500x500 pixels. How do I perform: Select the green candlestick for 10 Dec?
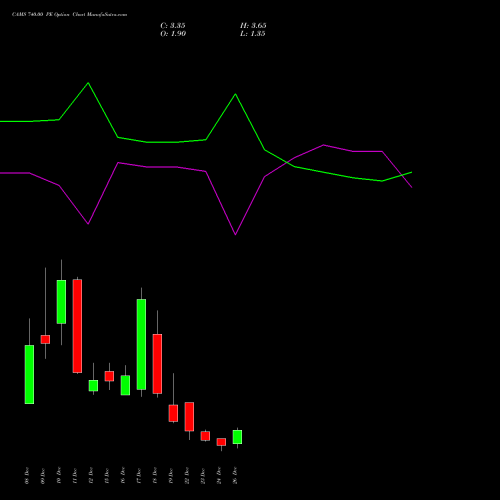click(61, 302)
